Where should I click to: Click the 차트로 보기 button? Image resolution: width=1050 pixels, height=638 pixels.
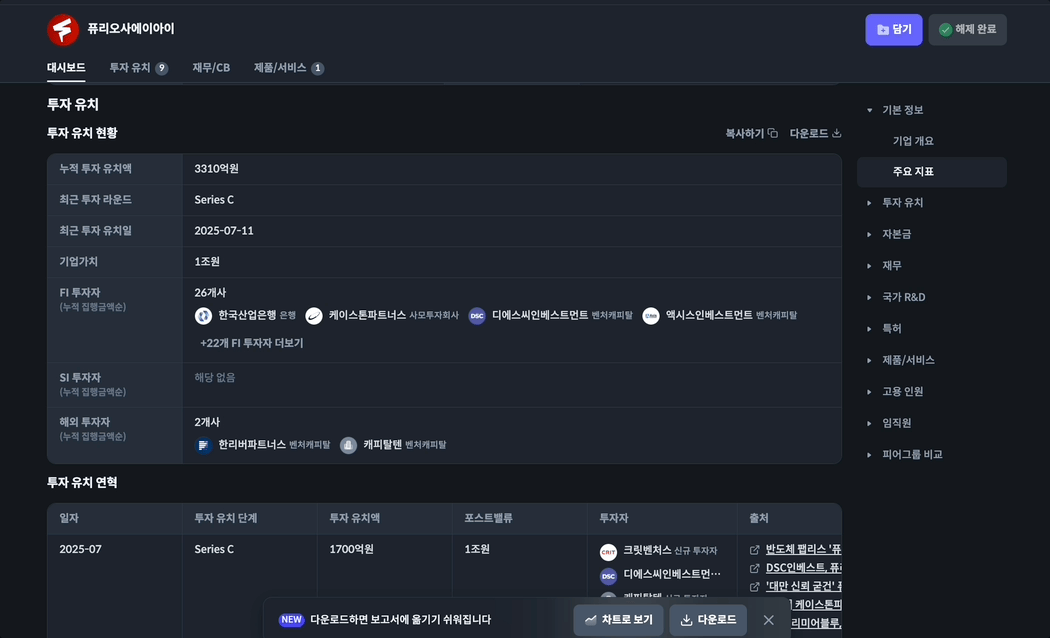[618, 620]
